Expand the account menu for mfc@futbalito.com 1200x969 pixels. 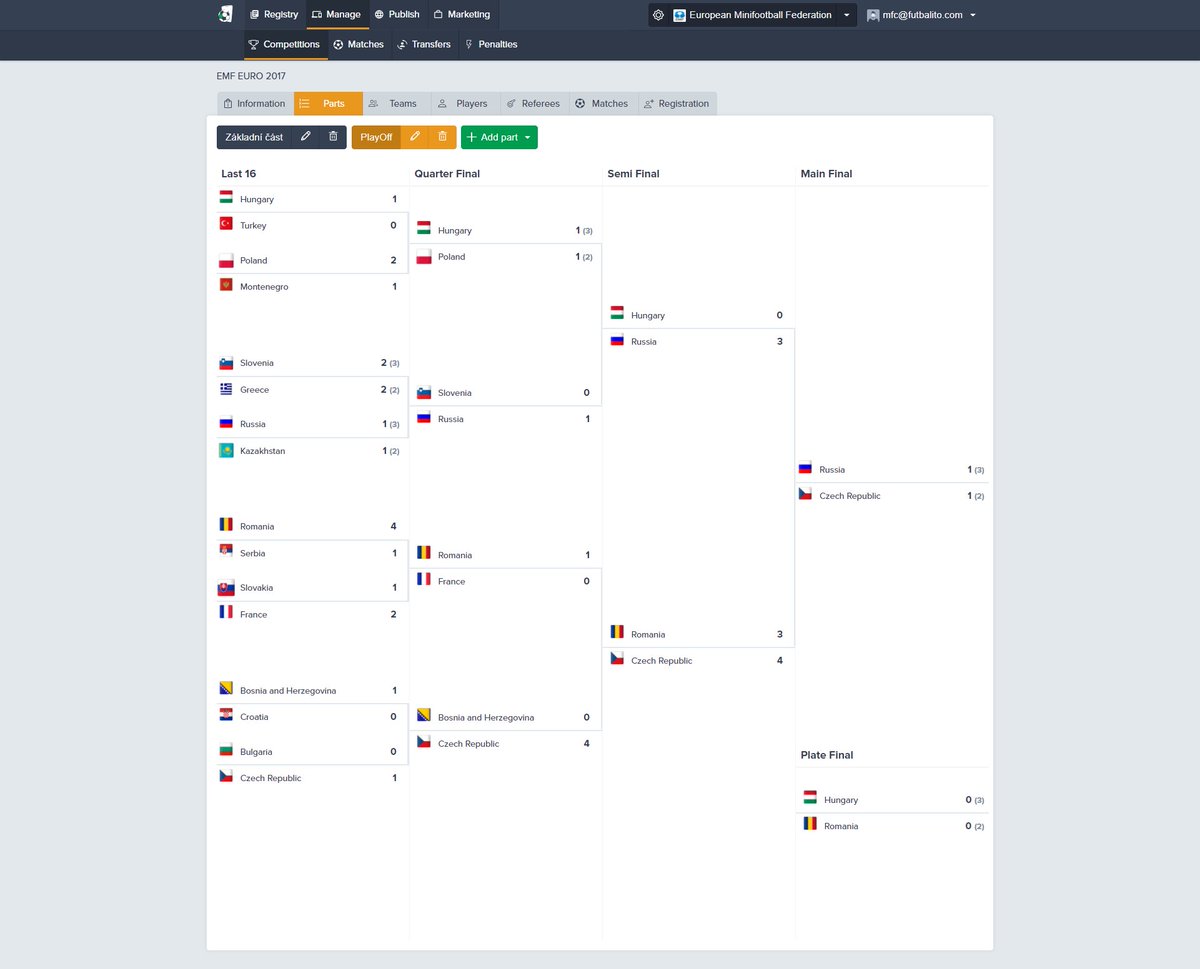point(973,15)
